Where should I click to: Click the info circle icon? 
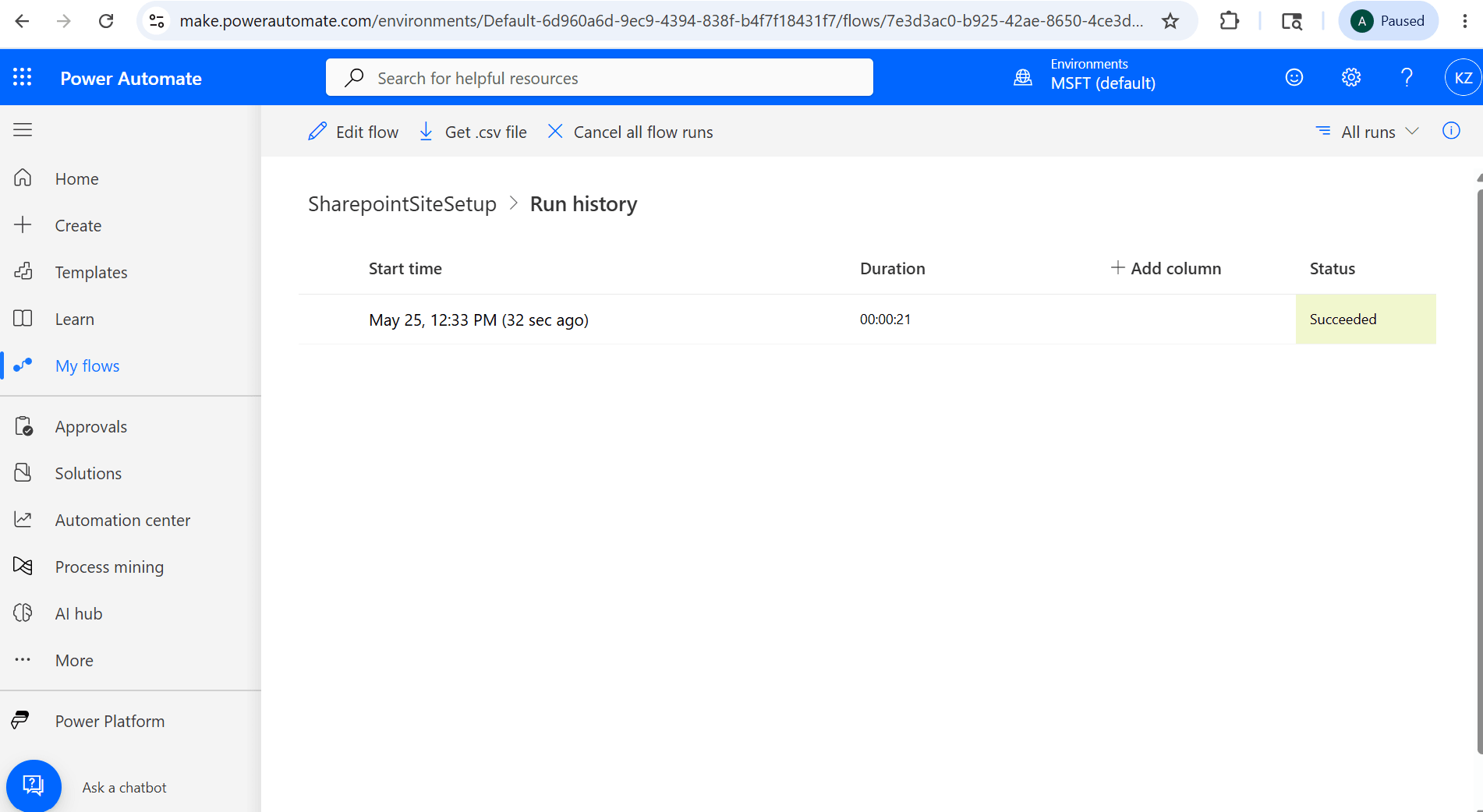click(1451, 131)
